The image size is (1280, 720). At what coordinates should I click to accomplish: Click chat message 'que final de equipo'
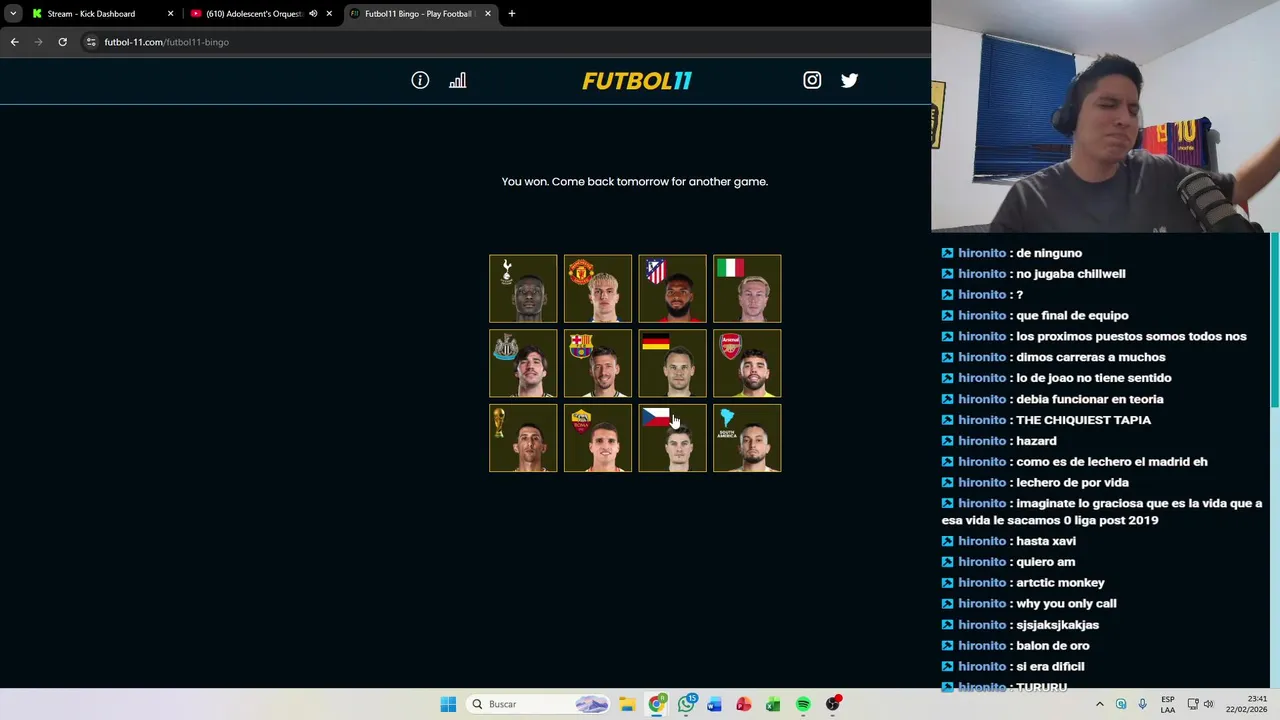click(x=1072, y=316)
